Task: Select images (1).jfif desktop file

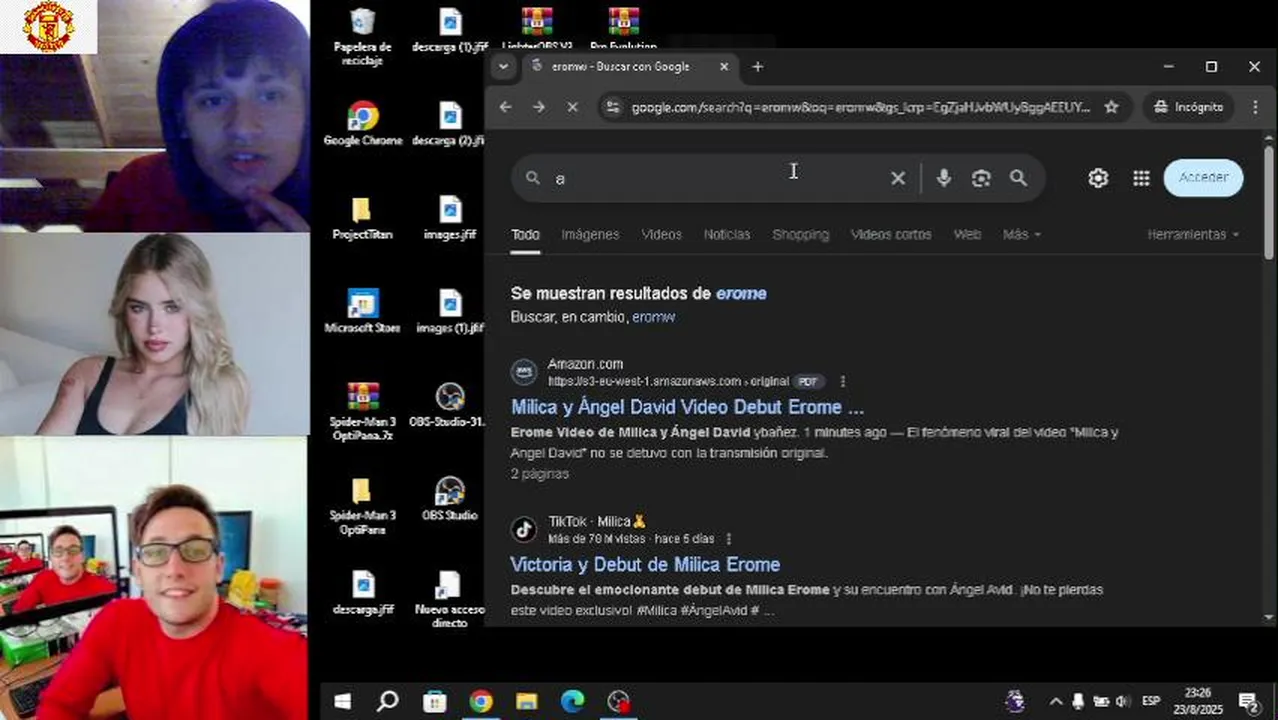Action: [x=450, y=311]
